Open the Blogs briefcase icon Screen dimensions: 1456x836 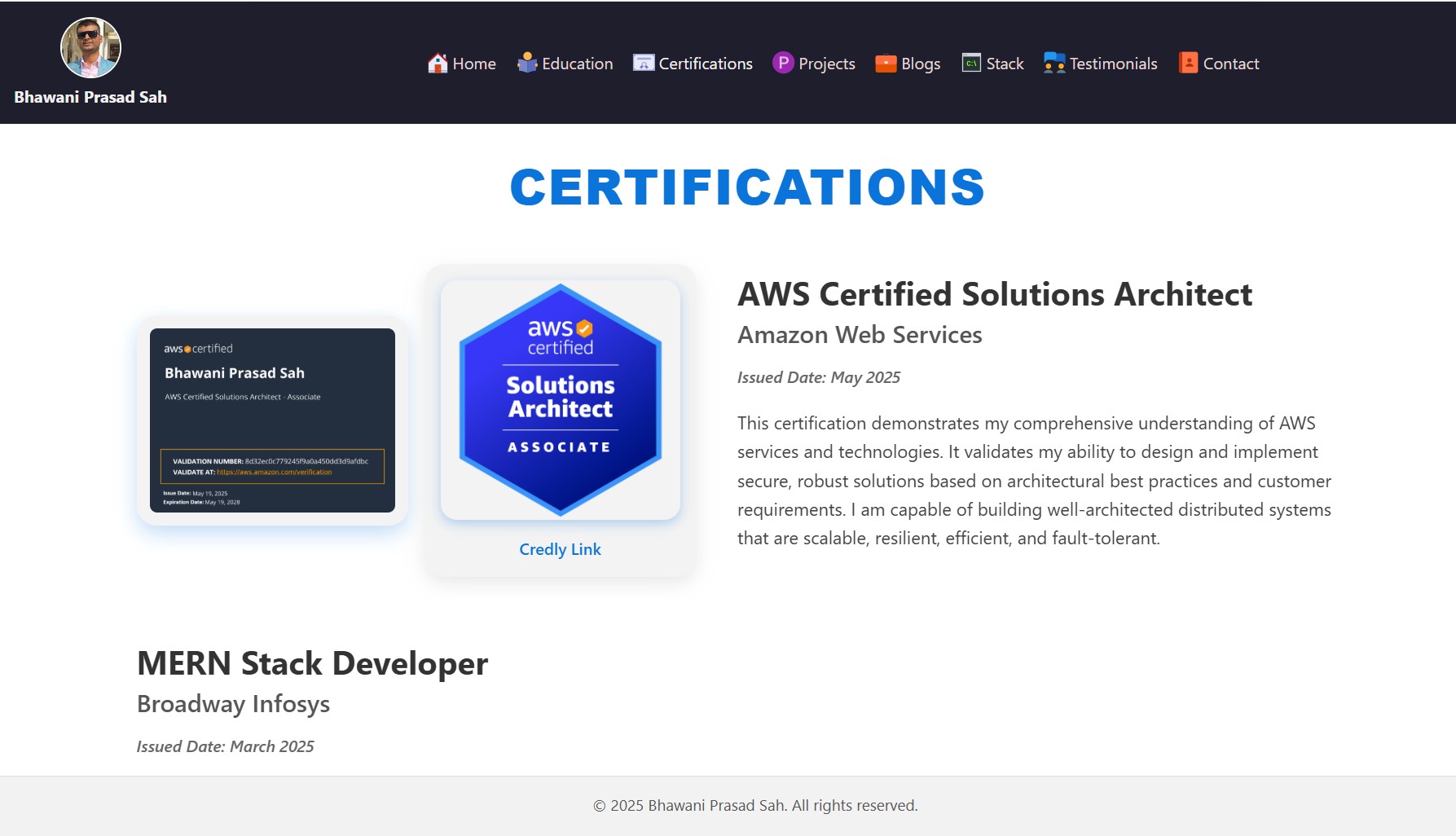[x=885, y=63]
